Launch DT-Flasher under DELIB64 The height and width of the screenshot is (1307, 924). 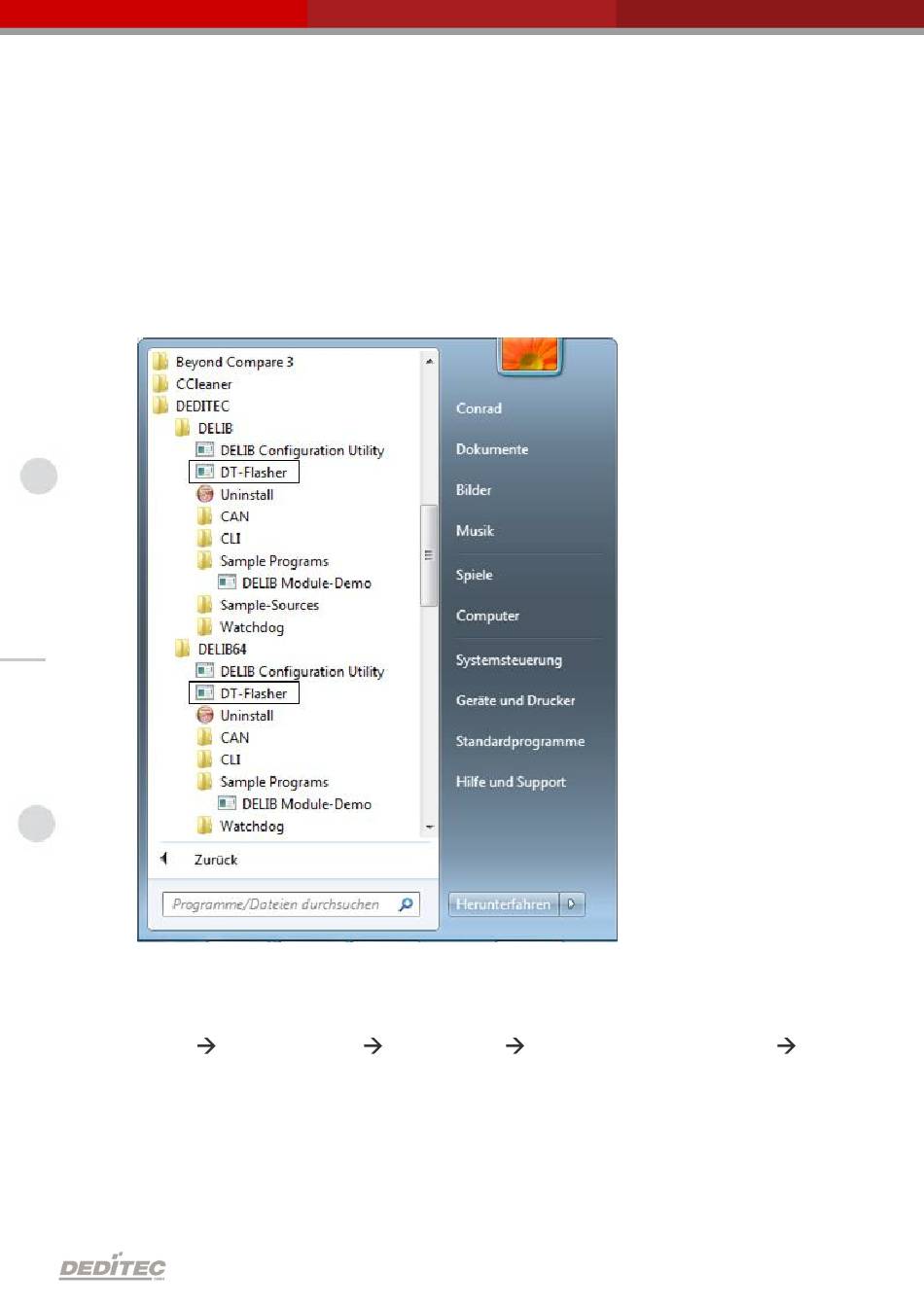[243, 693]
